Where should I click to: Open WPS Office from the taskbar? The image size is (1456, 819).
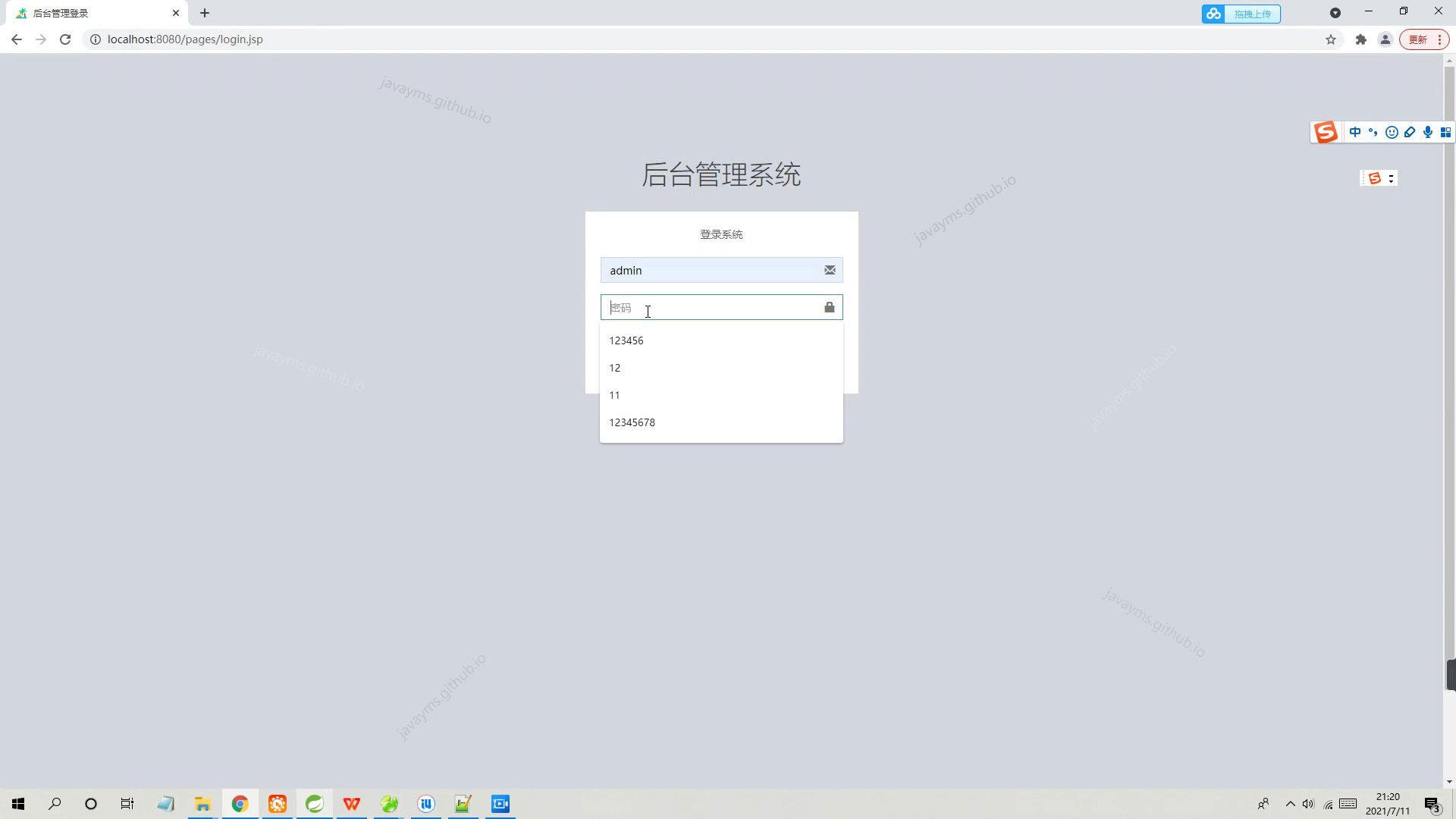click(x=351, y=803)
